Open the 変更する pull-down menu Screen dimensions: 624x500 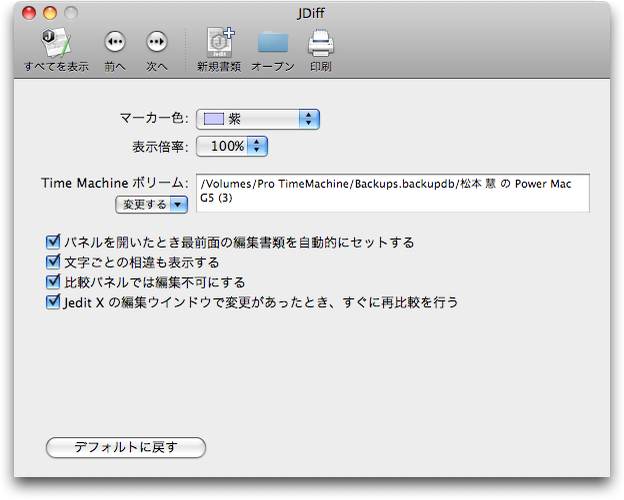[x=152, y=204]
